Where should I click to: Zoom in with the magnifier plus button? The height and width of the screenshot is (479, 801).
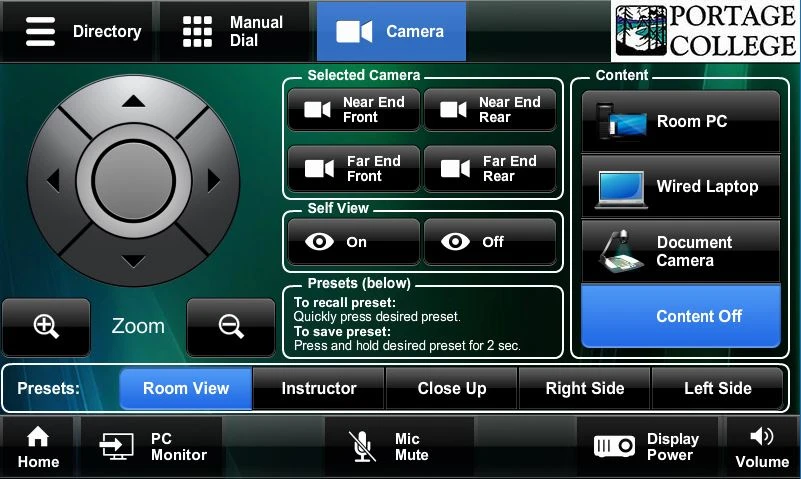coord(46,326)
